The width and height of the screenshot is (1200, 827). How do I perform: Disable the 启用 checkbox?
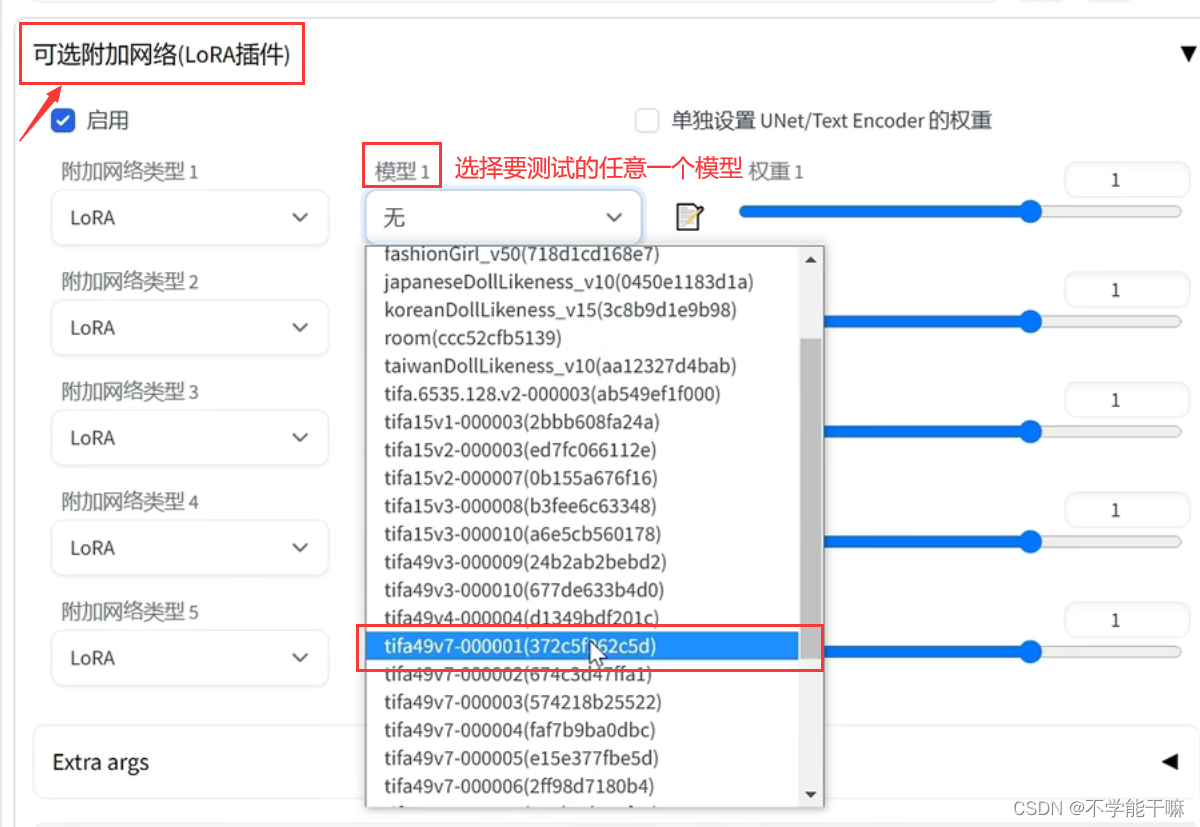[63, 120]
